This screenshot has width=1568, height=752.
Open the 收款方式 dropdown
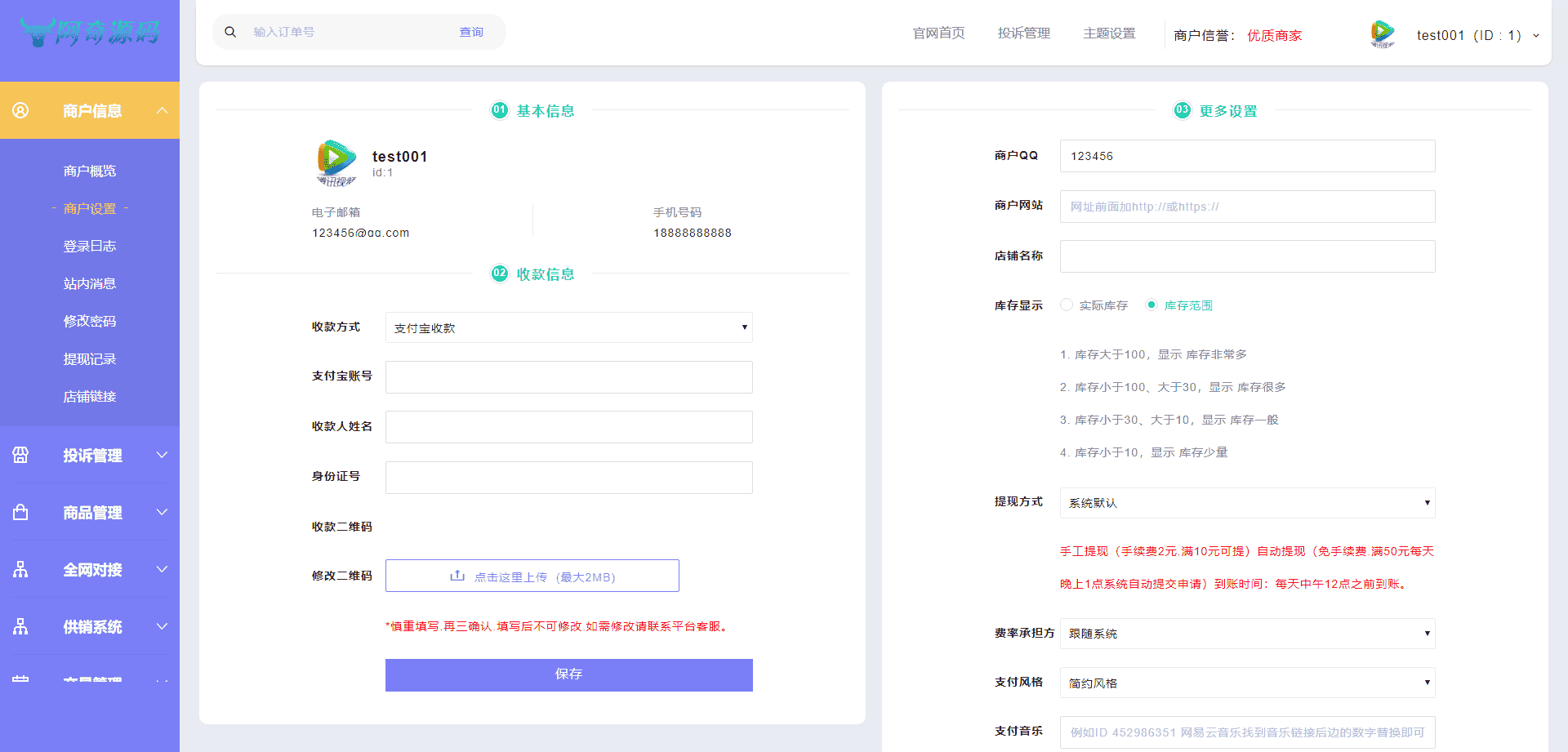coord(568,327)
